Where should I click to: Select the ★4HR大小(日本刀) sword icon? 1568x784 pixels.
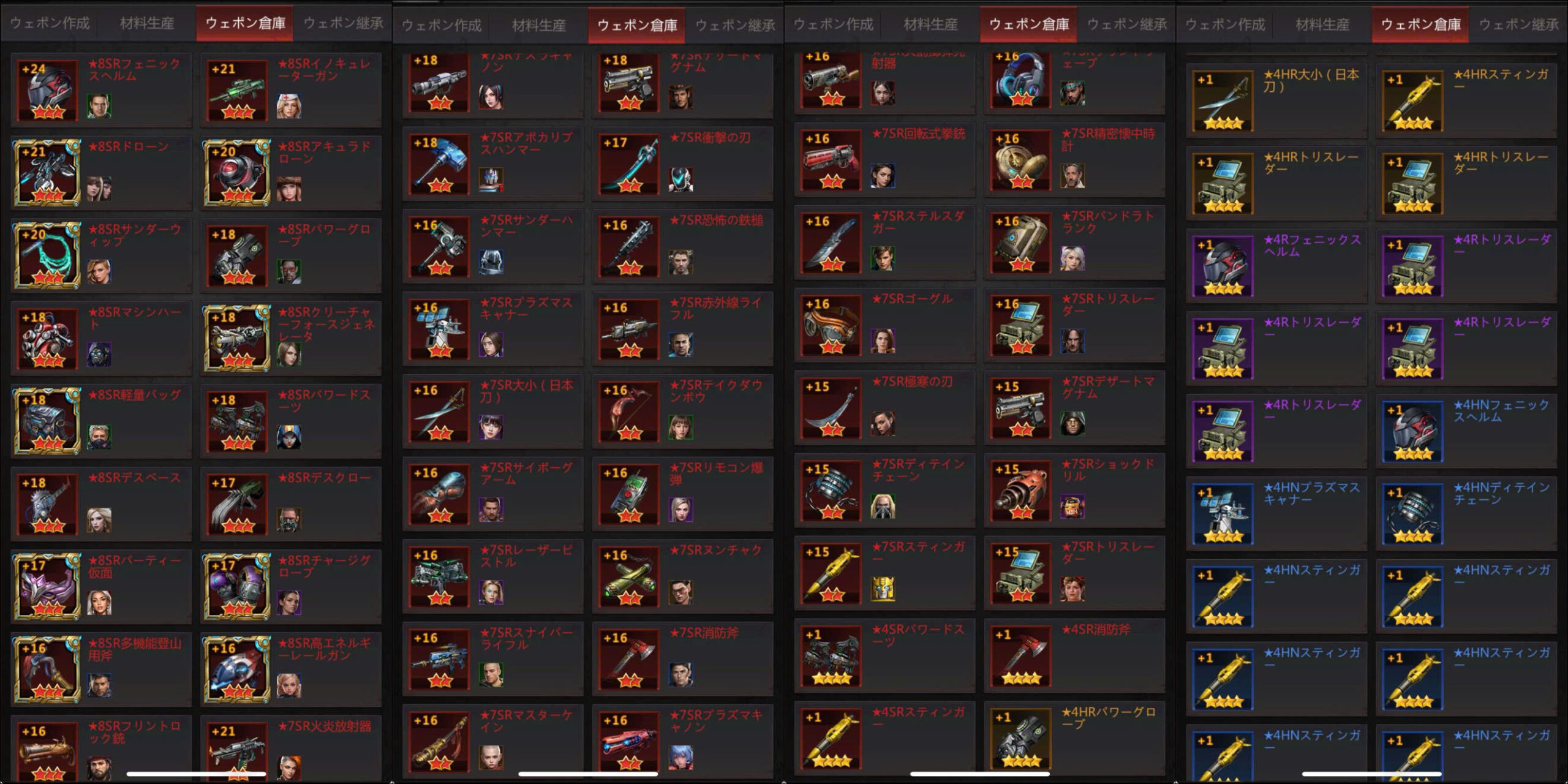tap(1223, 101)
